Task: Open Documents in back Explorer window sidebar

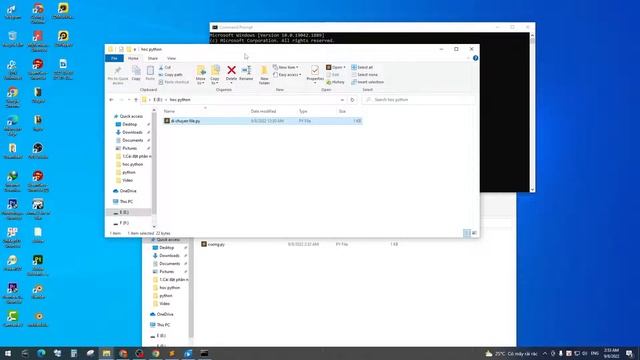Action: [166, 264]
